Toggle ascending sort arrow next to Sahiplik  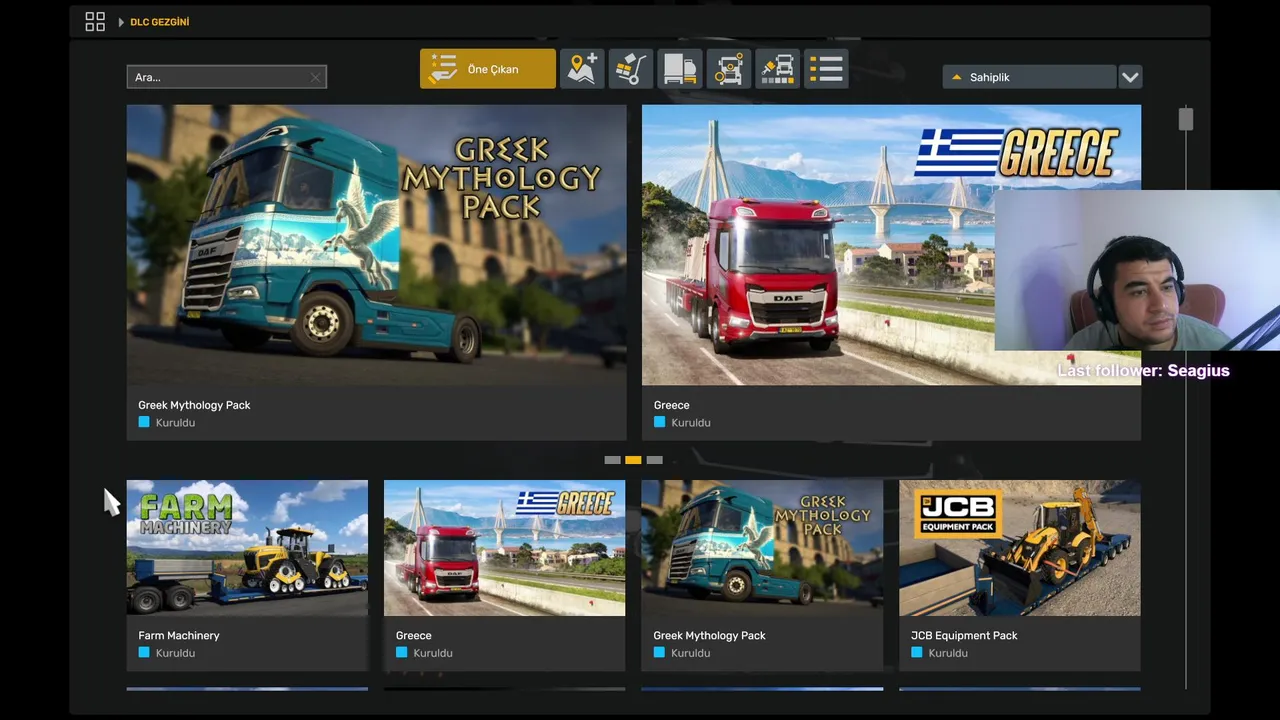click(x=956, y=77)
